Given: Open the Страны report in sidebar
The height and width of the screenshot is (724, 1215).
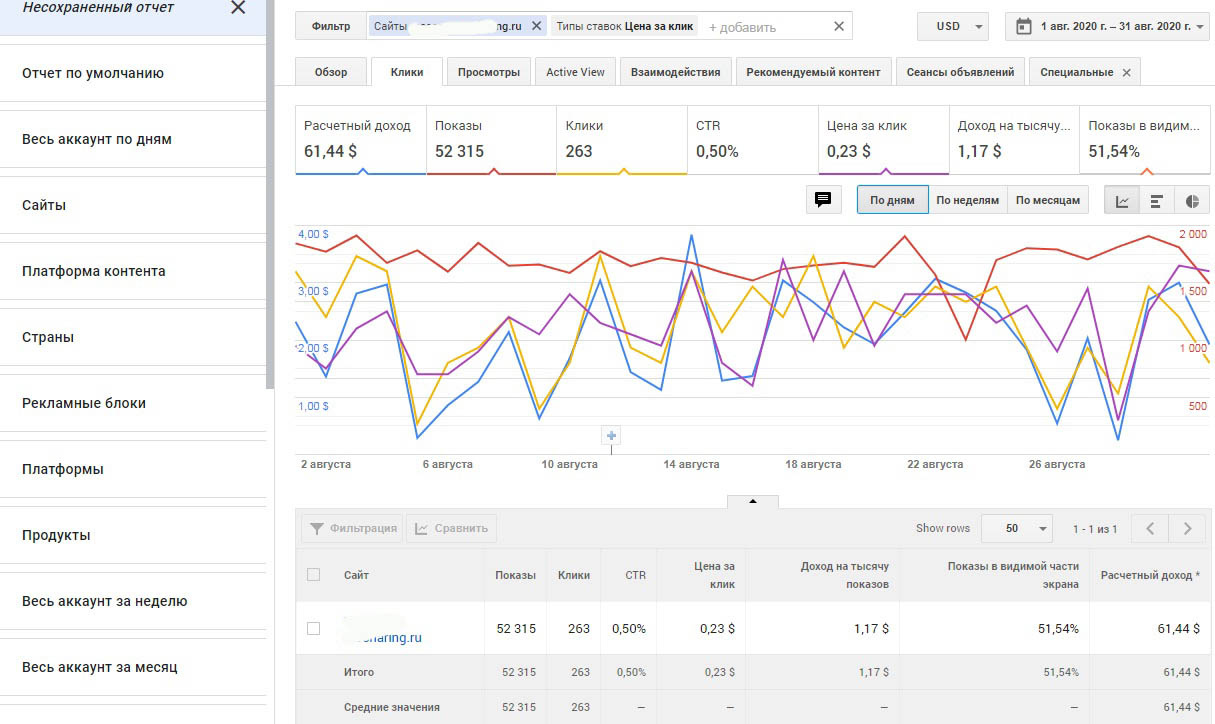Looking at the screenshot, I should pyautogui.click(x=48, y=337).
